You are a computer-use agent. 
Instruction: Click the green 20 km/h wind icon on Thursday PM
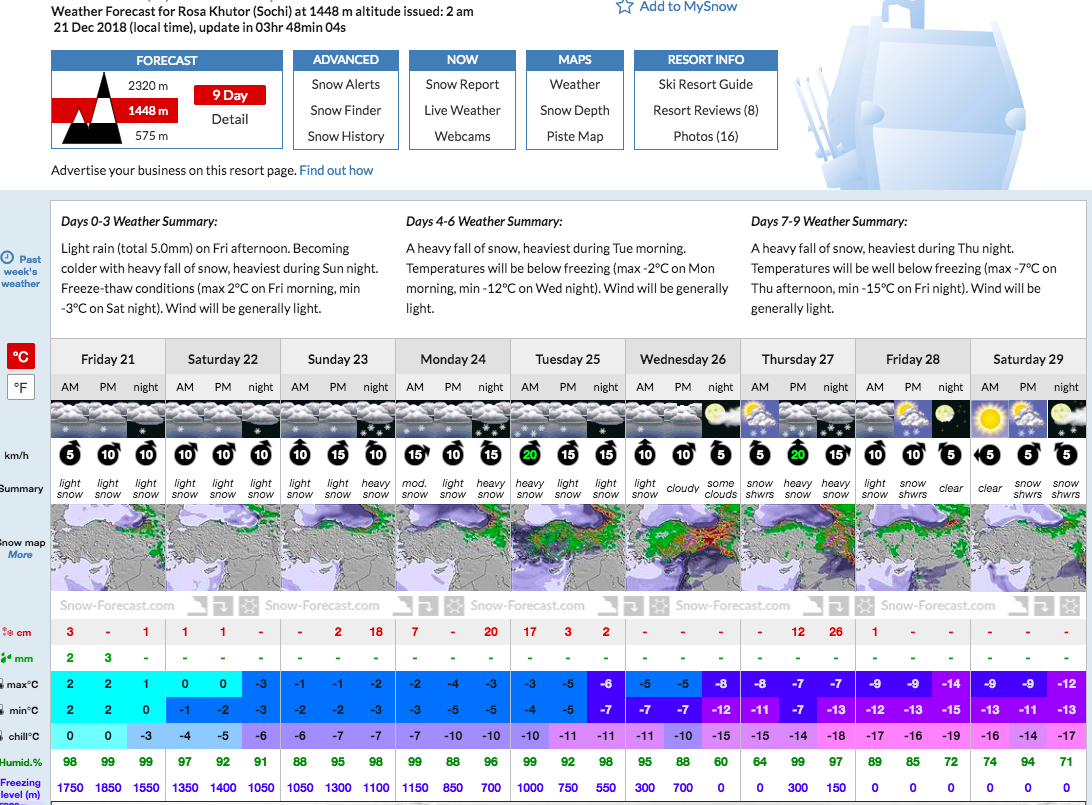click(798, 455)
